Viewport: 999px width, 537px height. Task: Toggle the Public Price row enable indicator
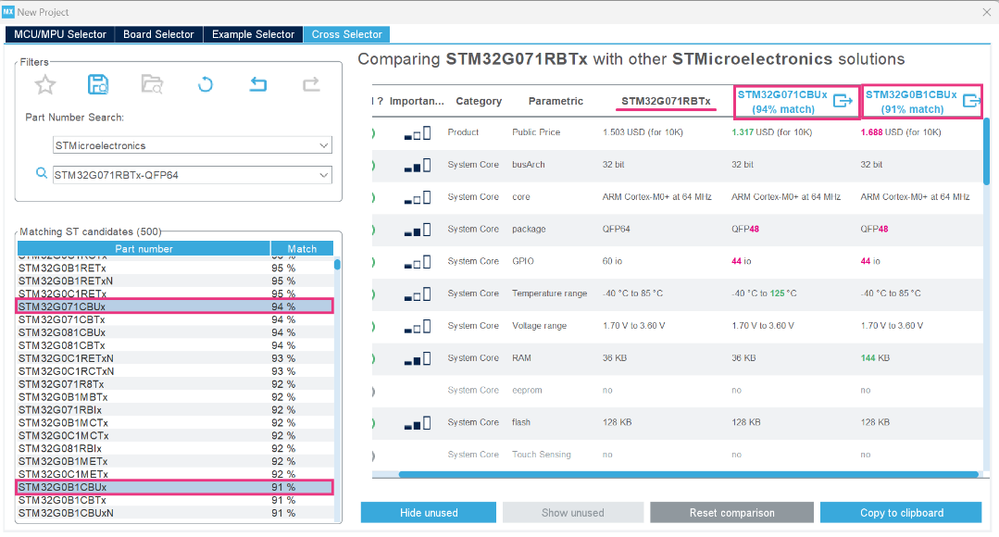coord(373,133)
